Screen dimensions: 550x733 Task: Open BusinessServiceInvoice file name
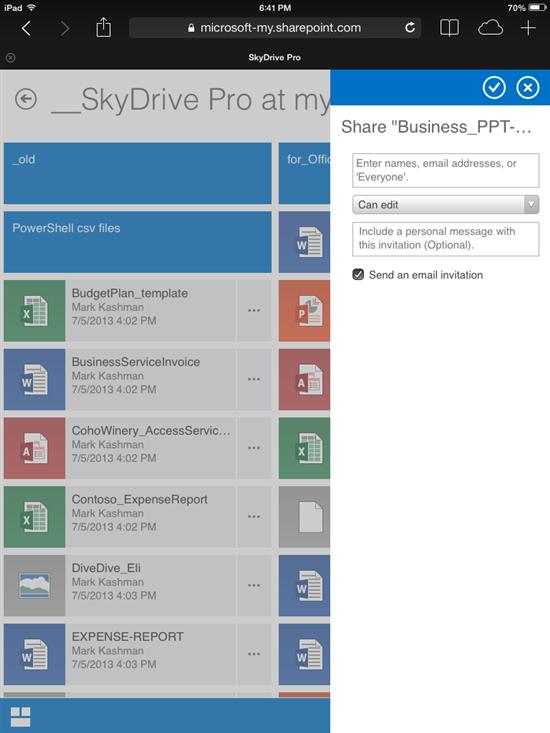[x=136, y=362]
